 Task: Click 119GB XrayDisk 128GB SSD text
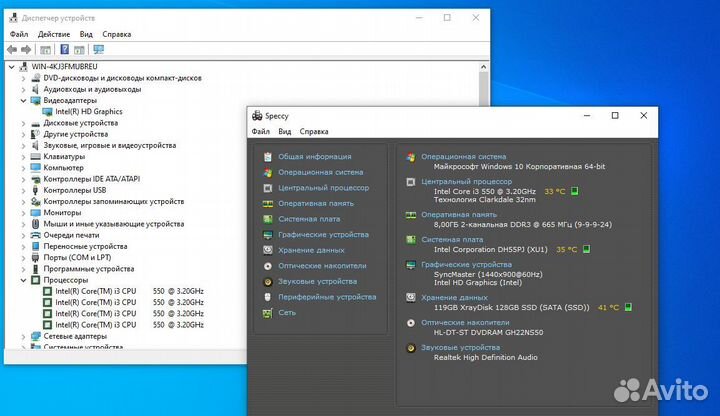(511, 307)
